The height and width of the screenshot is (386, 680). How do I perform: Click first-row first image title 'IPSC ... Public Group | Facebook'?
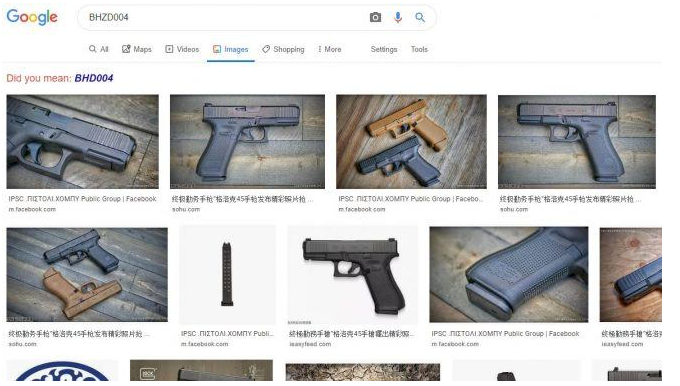tap(82, 199)
